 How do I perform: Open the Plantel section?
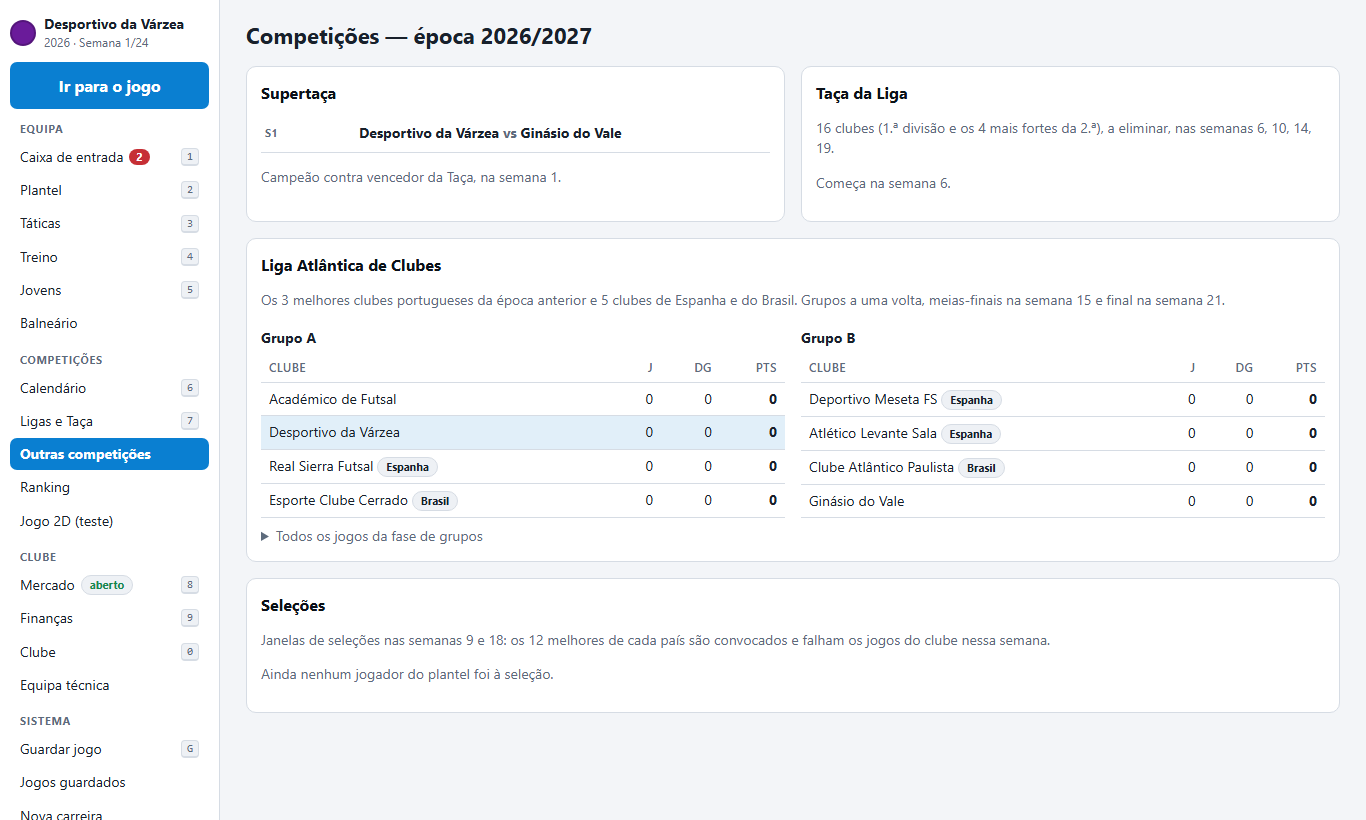[x=109, y=190]
